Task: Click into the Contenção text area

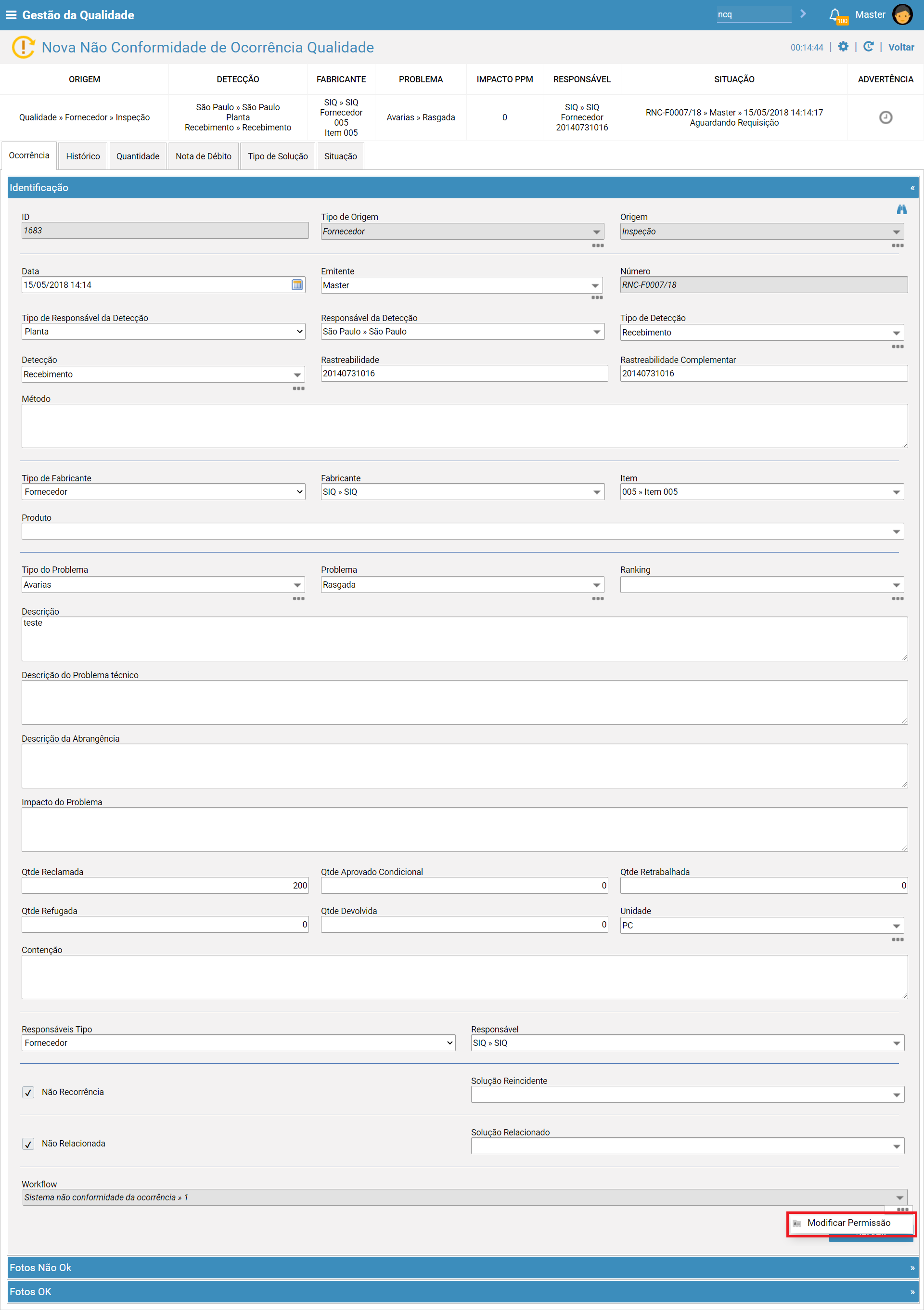Action: tap(464, 978)
